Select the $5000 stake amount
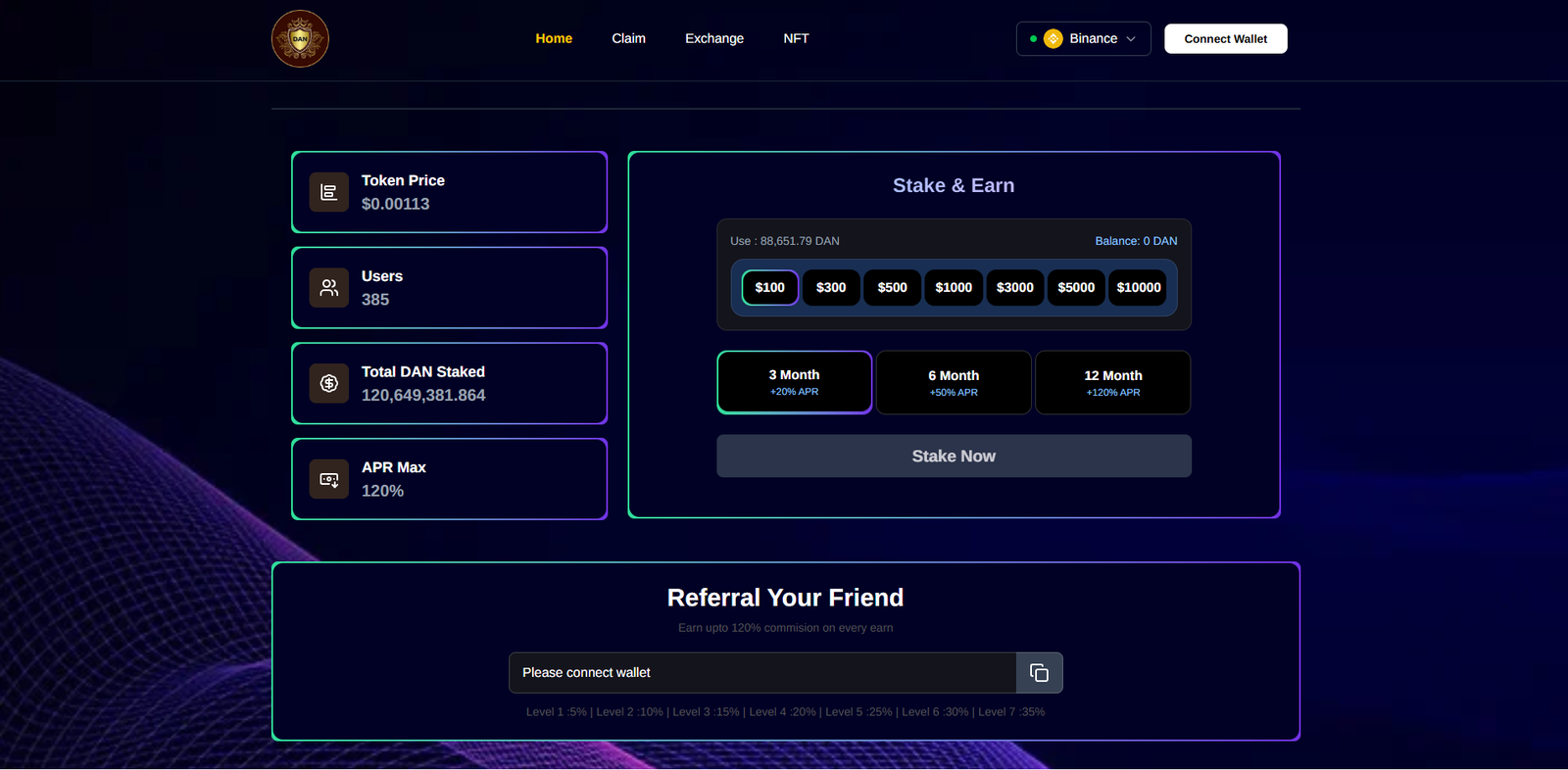Image resolution: width=1568 pixels, height=770 pixels. tap(1076, 287)
